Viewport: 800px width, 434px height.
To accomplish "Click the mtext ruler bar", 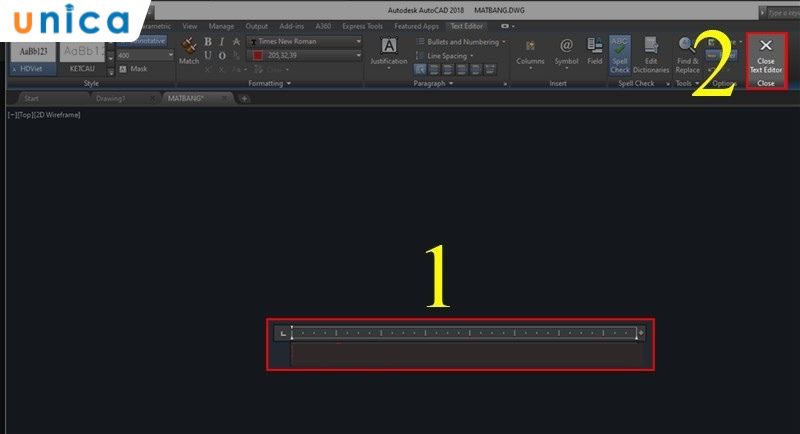I will click(463, 333).
